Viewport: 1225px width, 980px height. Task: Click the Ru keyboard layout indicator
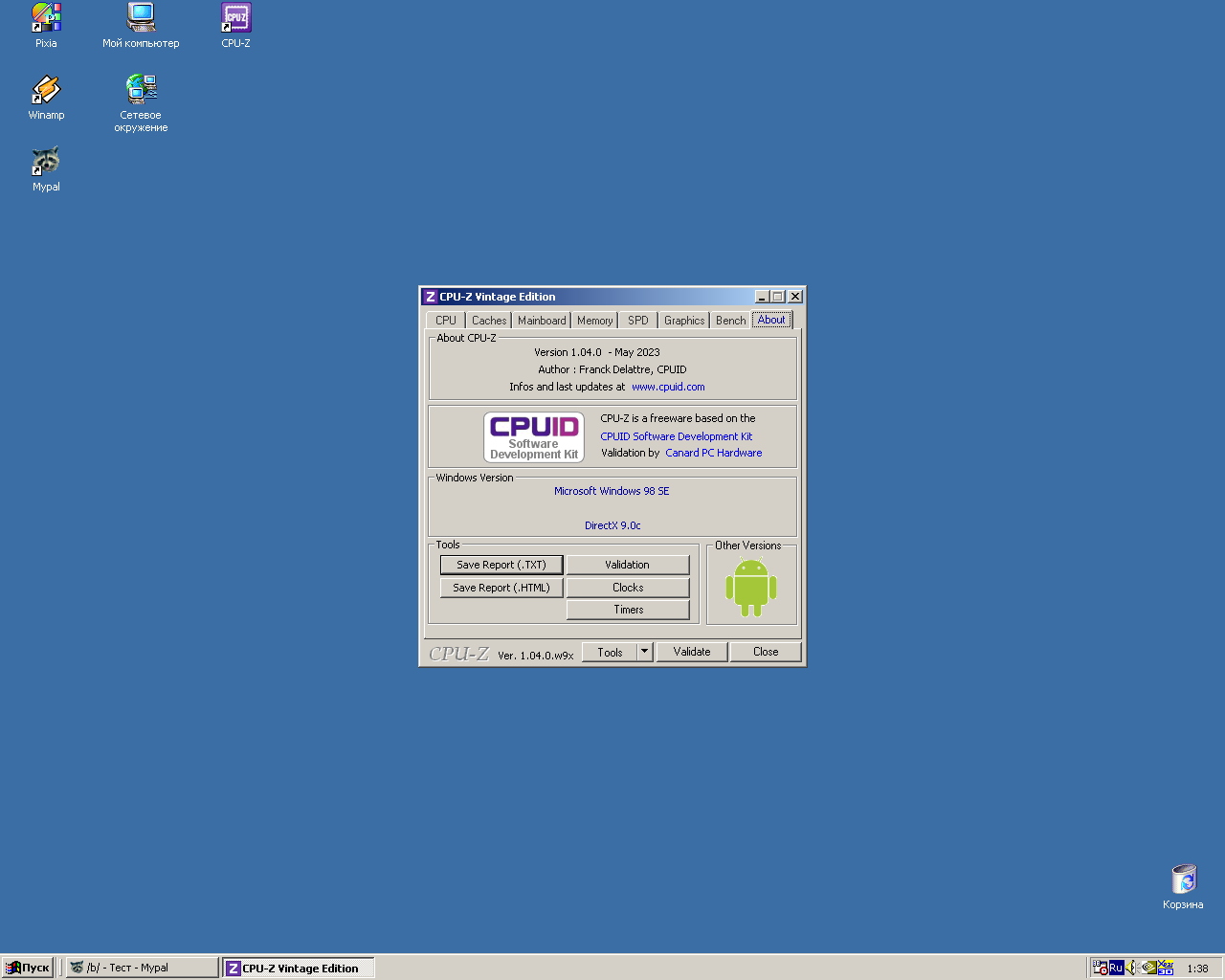pos(1116,968)
